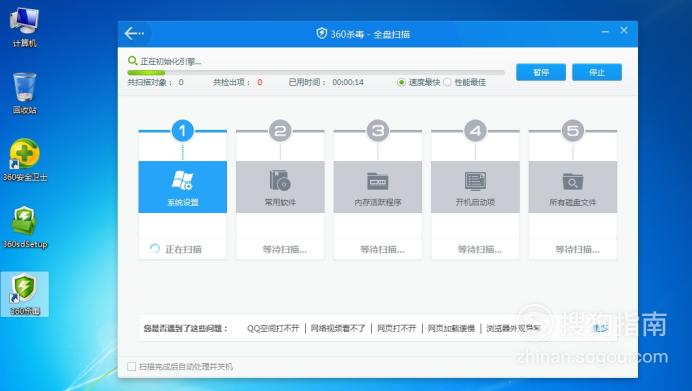Click the 共检出项 red count value
Image resolution: width=692 pixels, height=391 pixels.
[260, 83]
